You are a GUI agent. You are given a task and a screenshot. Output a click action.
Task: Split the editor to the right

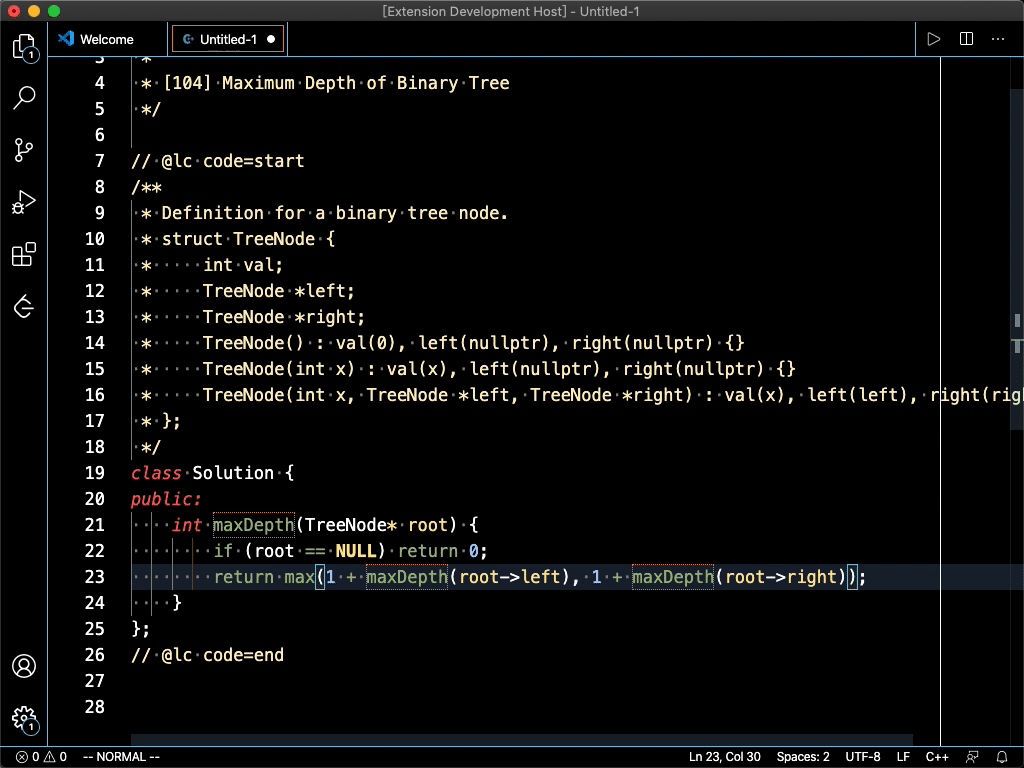967,39
